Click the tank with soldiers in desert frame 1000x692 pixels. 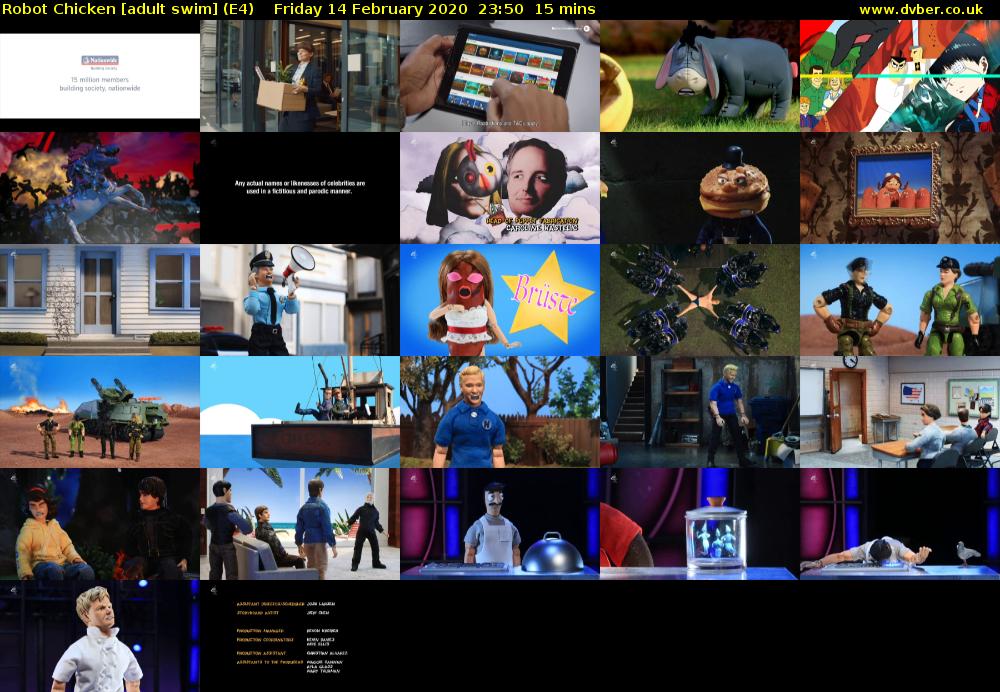(x=100, y=412)
